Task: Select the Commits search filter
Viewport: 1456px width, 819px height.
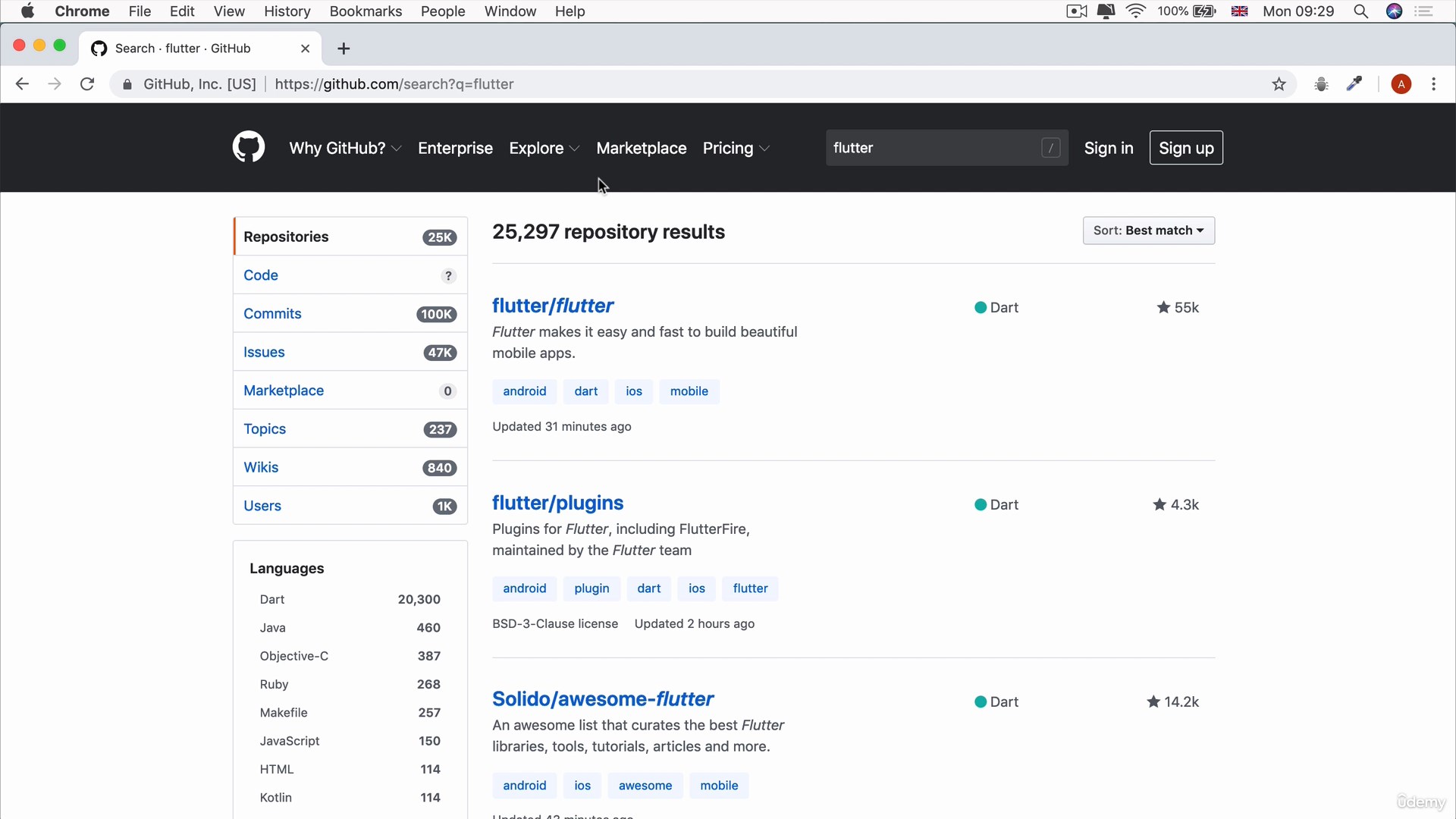Action: point(350,314)
